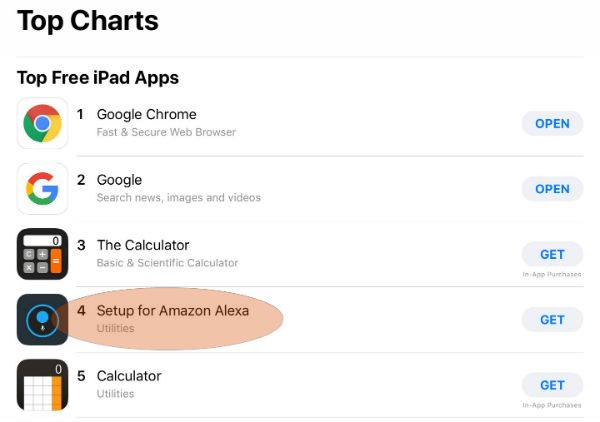This screenshot has width=600, height=422.
Task: Select the Setup for Amazon Alexa title
Action: [x=173, y=311]
